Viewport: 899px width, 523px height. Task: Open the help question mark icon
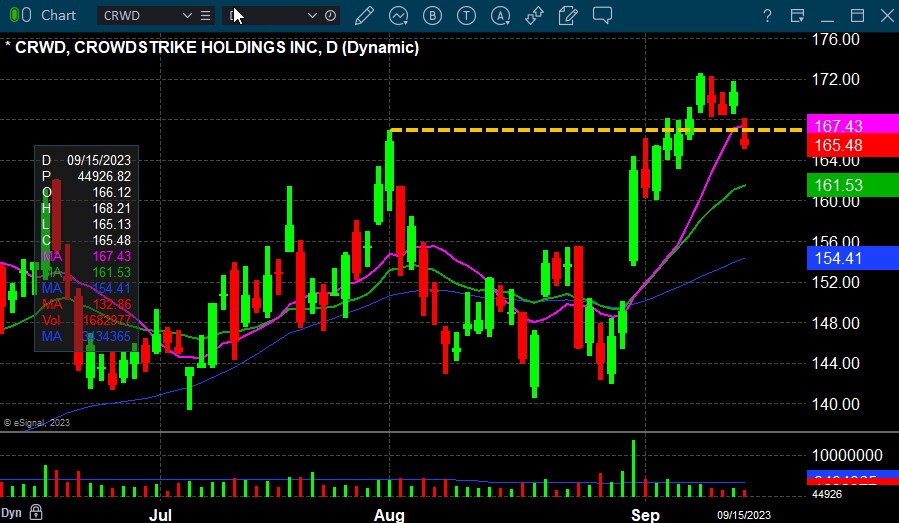pos(767,16)
